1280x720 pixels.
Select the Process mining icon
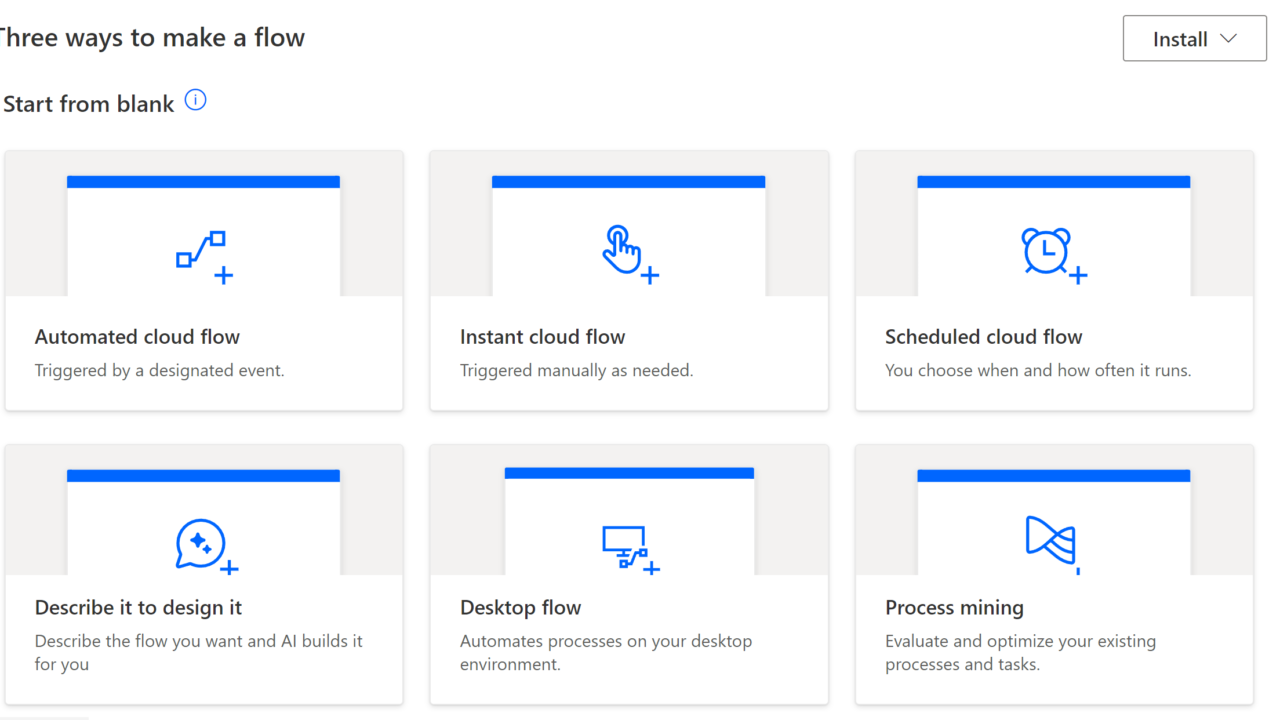coord(1052,544)
